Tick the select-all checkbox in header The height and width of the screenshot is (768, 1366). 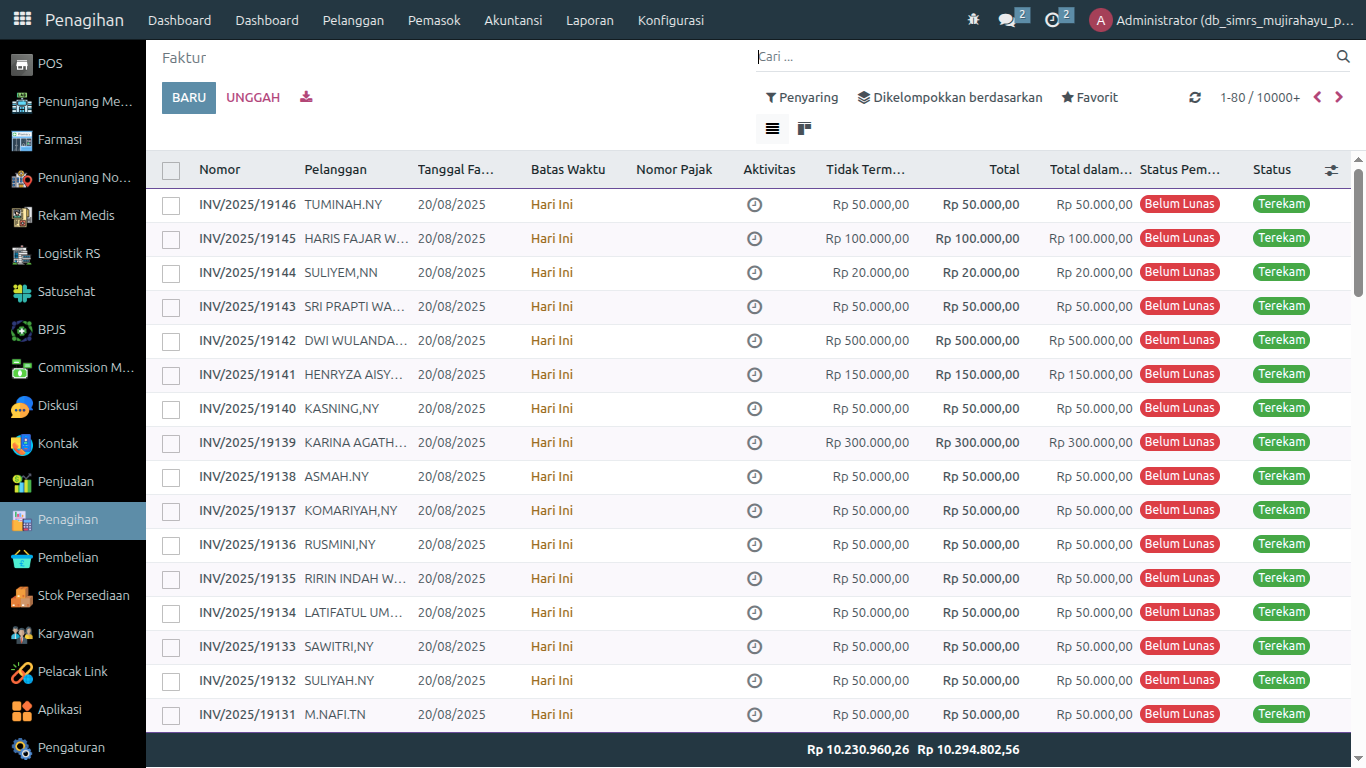tap(171, 170)
